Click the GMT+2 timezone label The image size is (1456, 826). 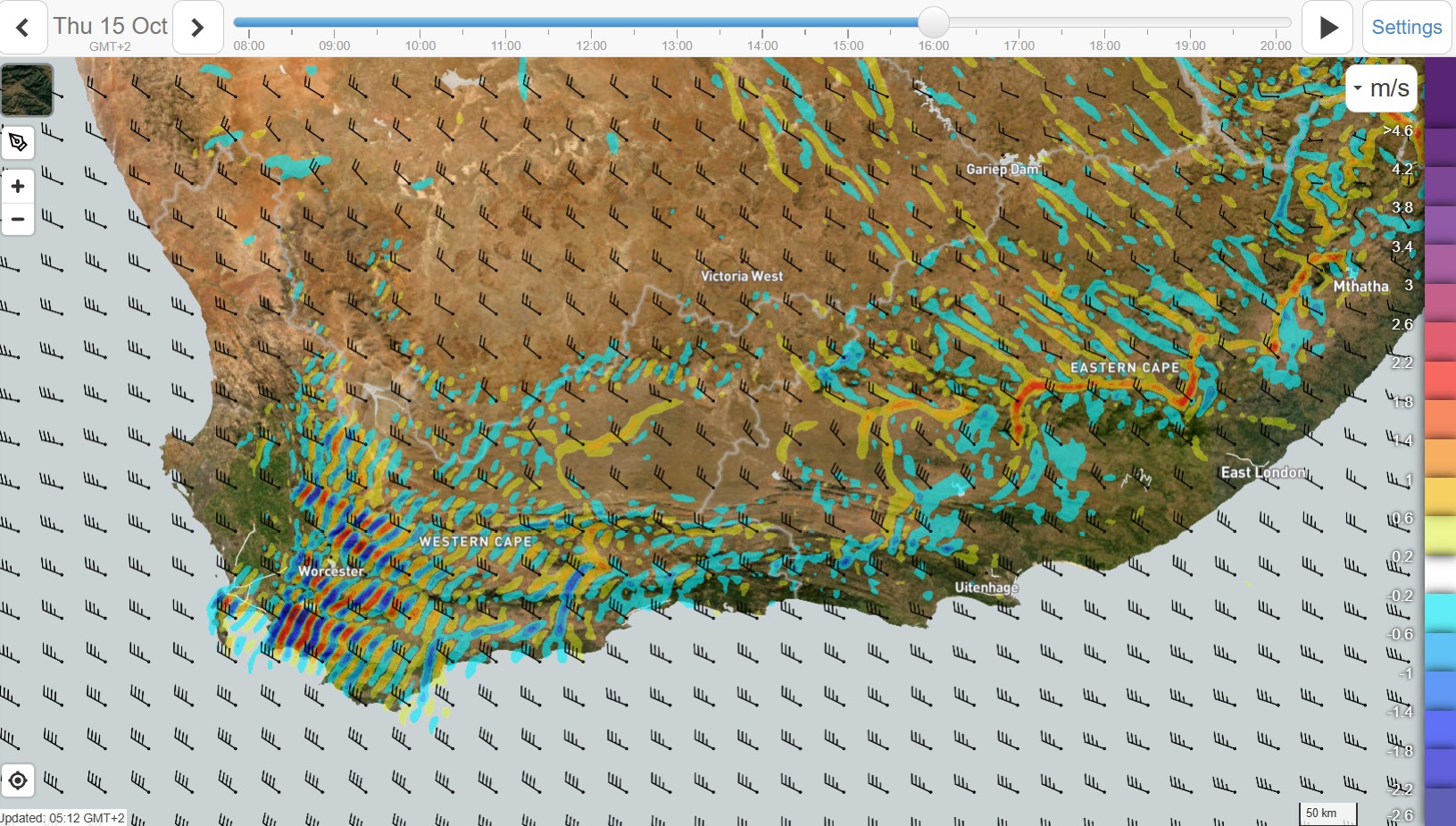(110, 46)
